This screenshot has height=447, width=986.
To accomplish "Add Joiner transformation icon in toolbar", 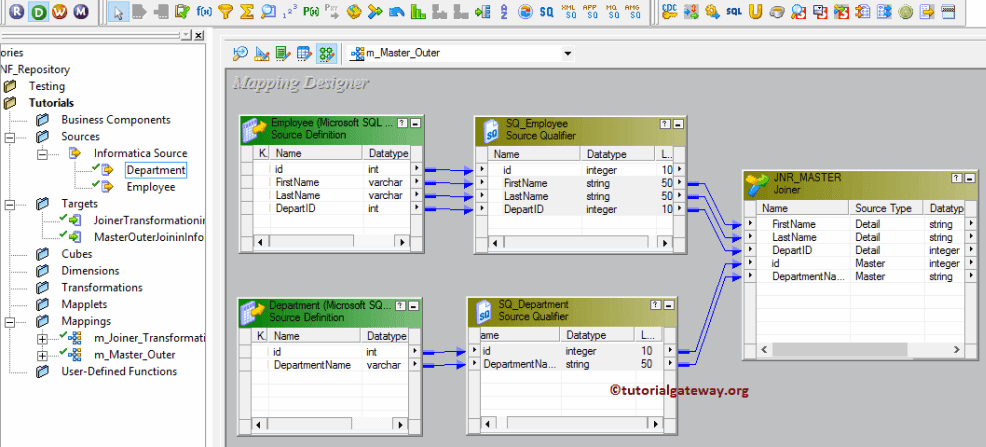I will coord(375,11).
